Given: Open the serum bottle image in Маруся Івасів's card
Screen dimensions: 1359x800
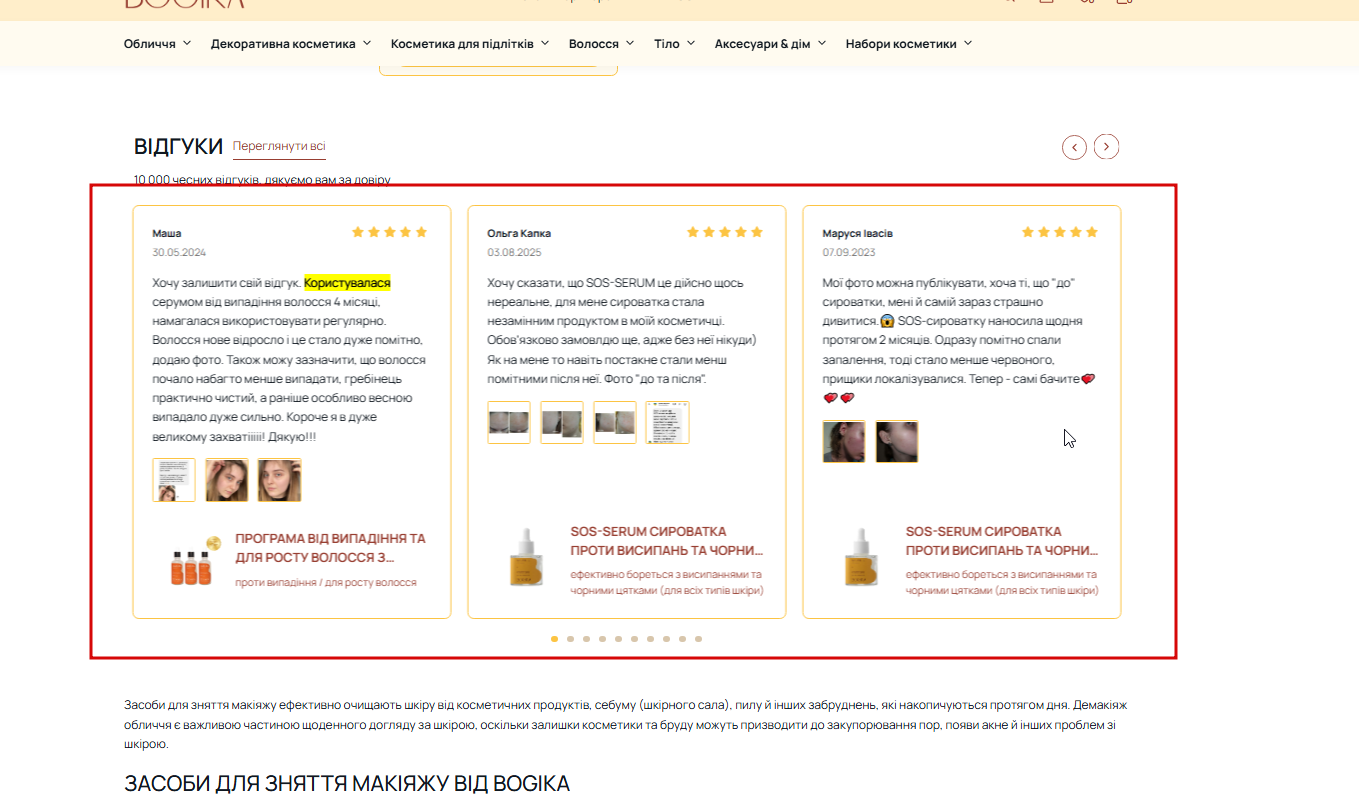Looking at the screenshot, I should 859,558.
